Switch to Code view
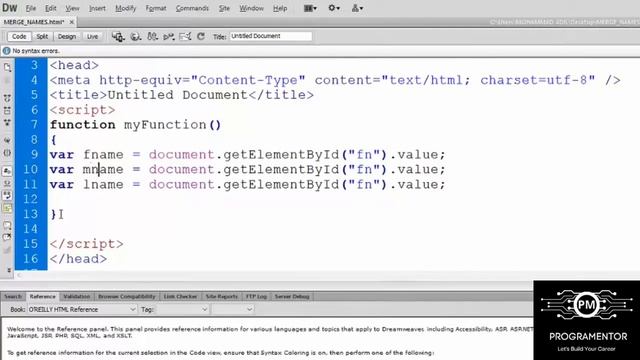The image size is (640, 360). [19, 37]
